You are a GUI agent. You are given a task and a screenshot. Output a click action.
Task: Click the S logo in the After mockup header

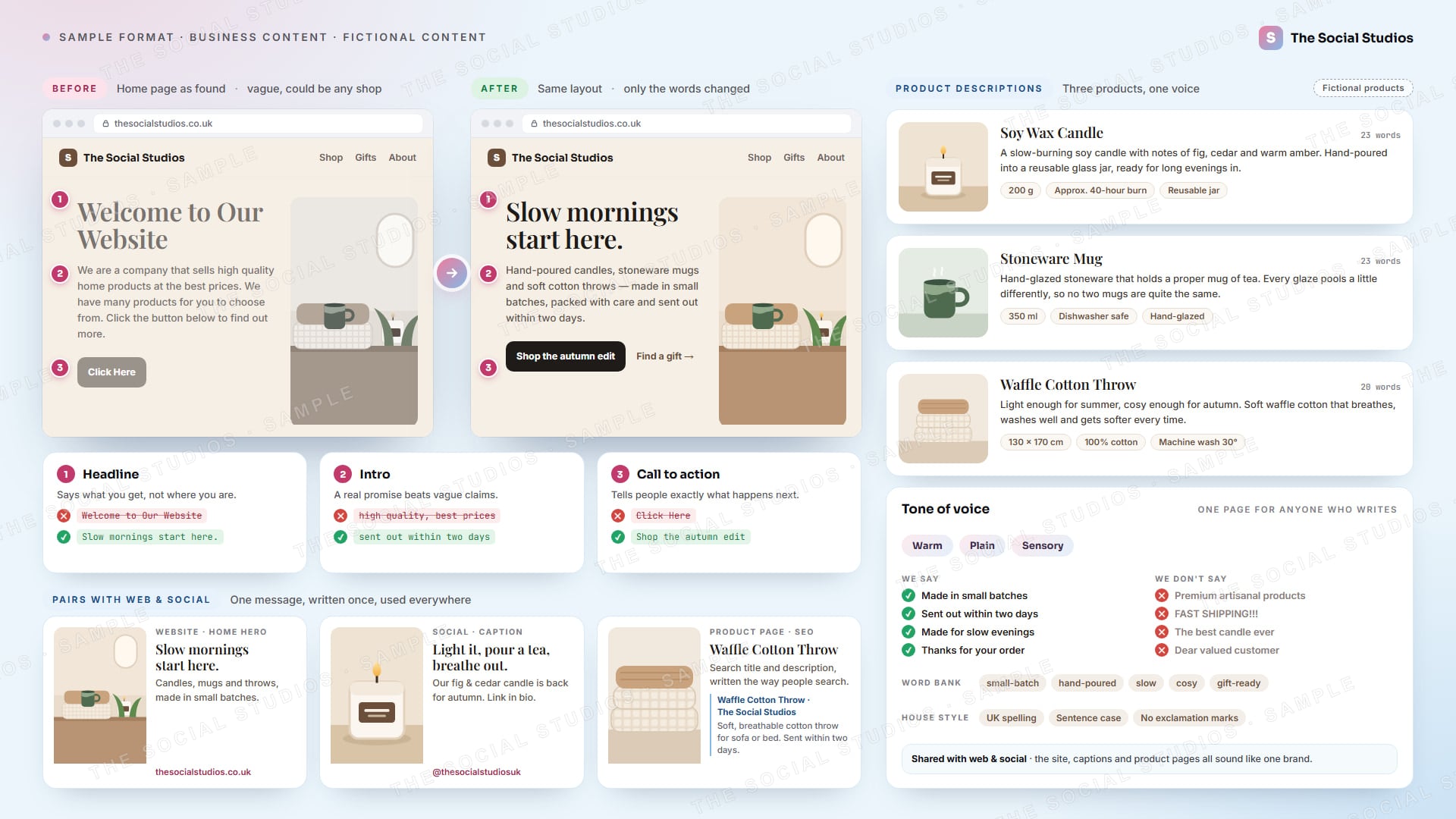point(497,158)
